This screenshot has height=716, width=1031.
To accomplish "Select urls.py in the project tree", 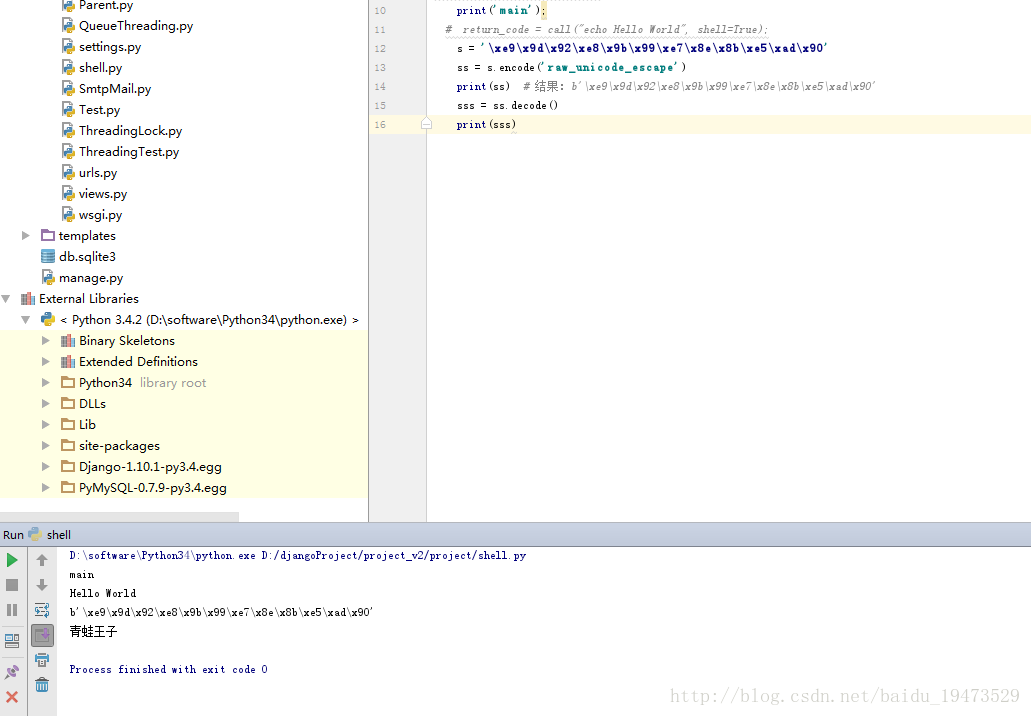I will tap(98, 173).
